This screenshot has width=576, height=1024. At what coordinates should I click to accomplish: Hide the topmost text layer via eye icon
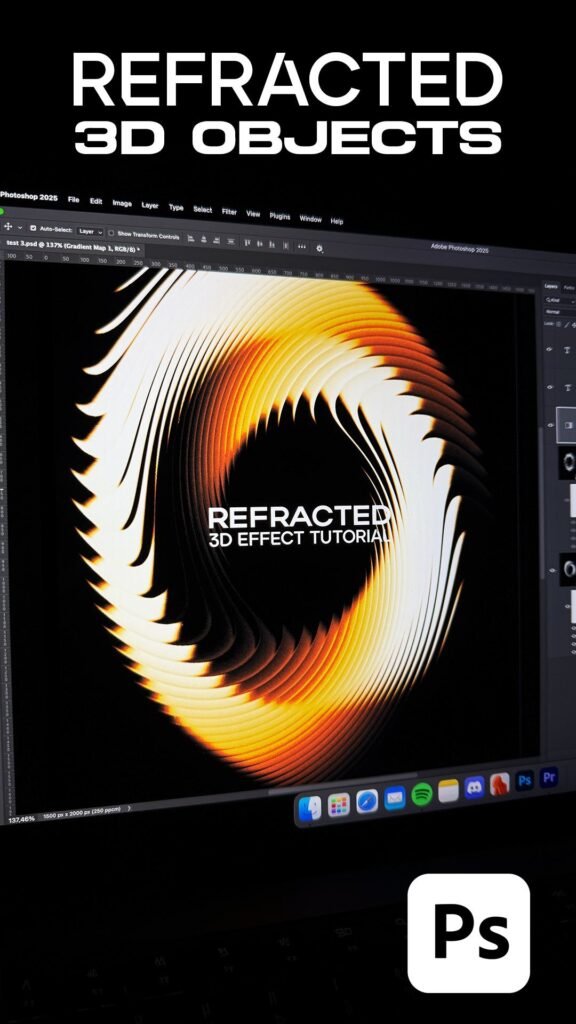click(x=549, y=351)
